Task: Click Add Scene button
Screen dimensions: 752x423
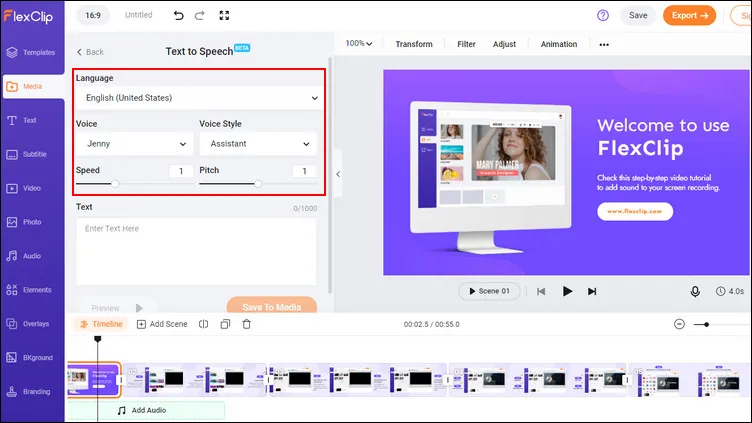Action: pos(162,324)
